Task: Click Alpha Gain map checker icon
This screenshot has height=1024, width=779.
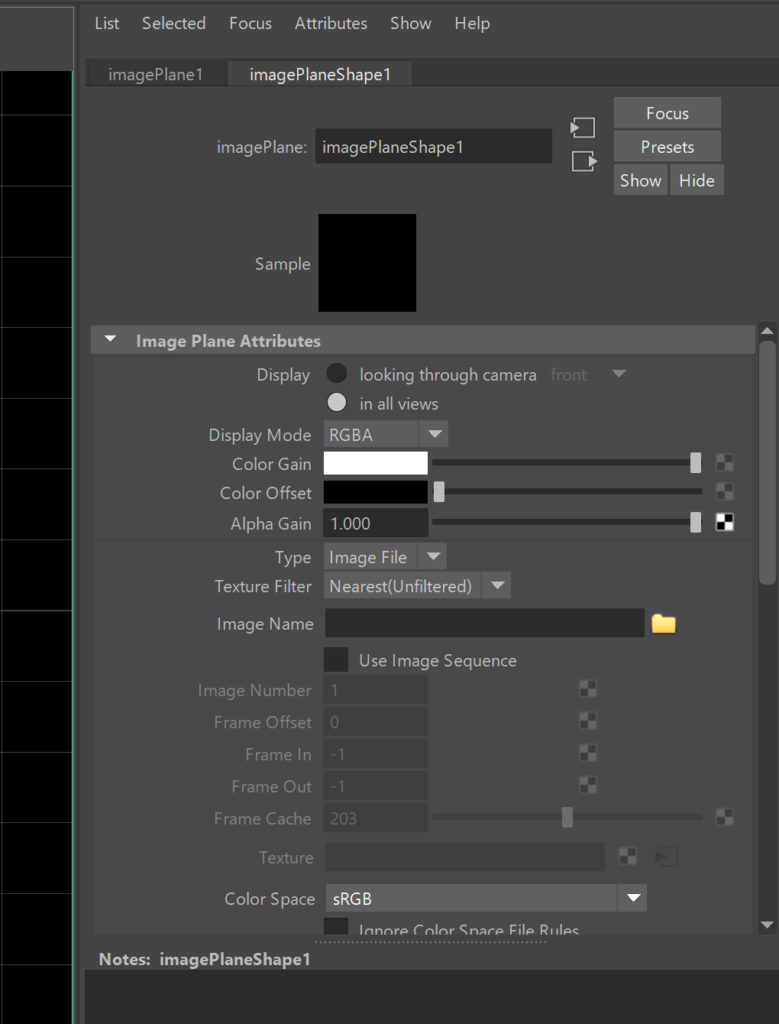Action: (x=724, y=522)
